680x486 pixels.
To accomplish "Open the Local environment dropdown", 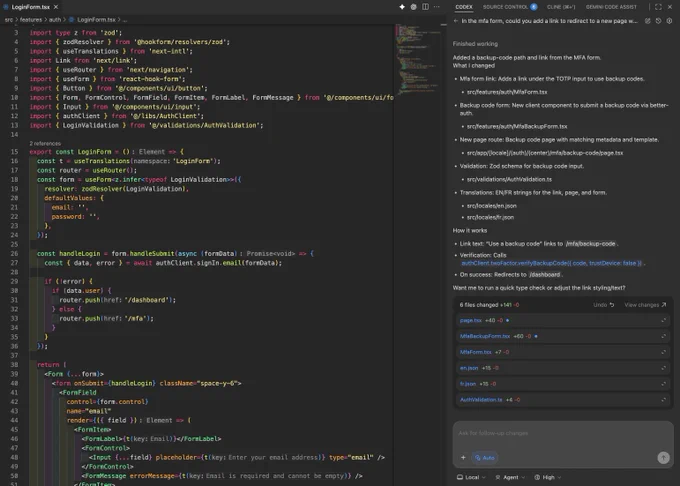I will point(471,477).
